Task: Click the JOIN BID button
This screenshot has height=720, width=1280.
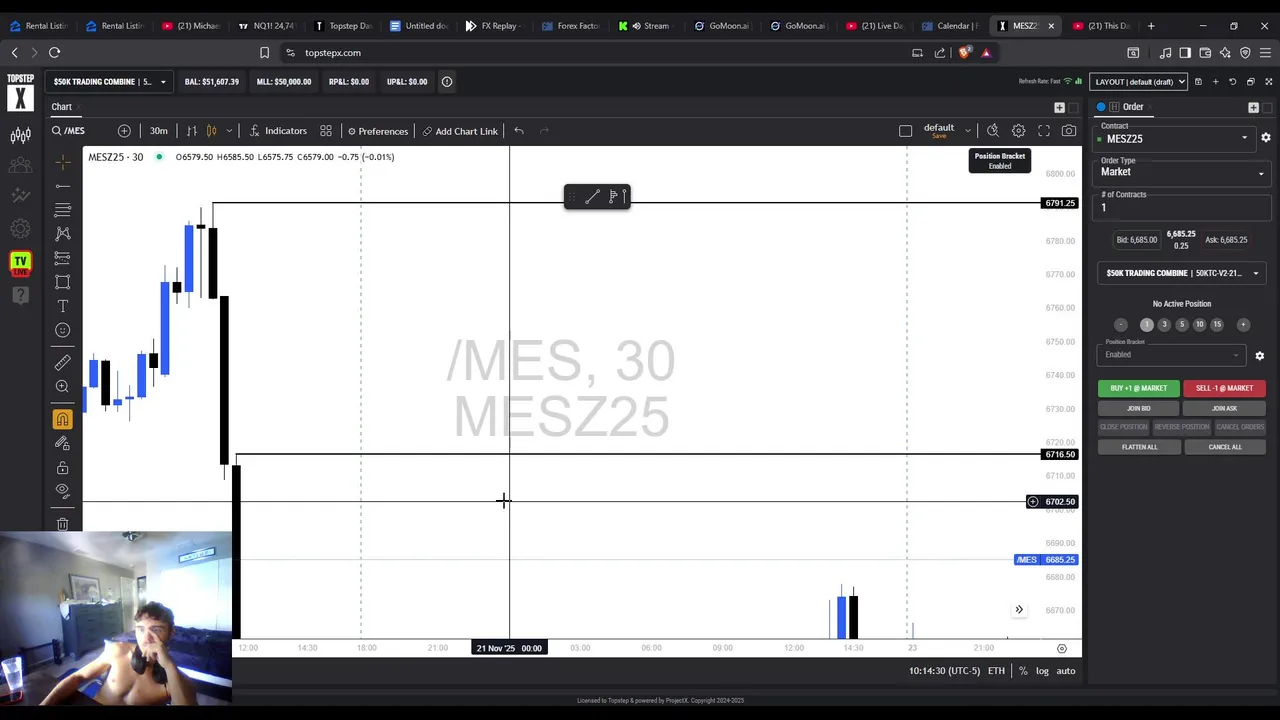Action: tap(1138, 408)
